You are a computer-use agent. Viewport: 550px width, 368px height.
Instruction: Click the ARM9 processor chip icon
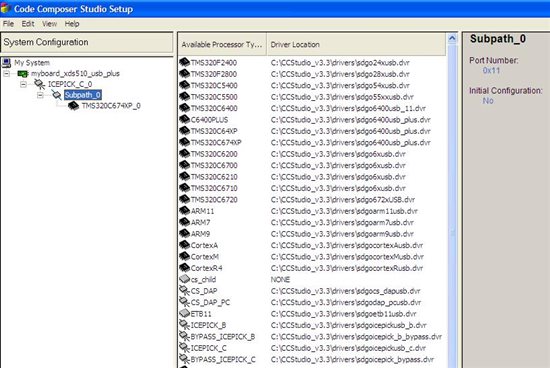[185, 234]
